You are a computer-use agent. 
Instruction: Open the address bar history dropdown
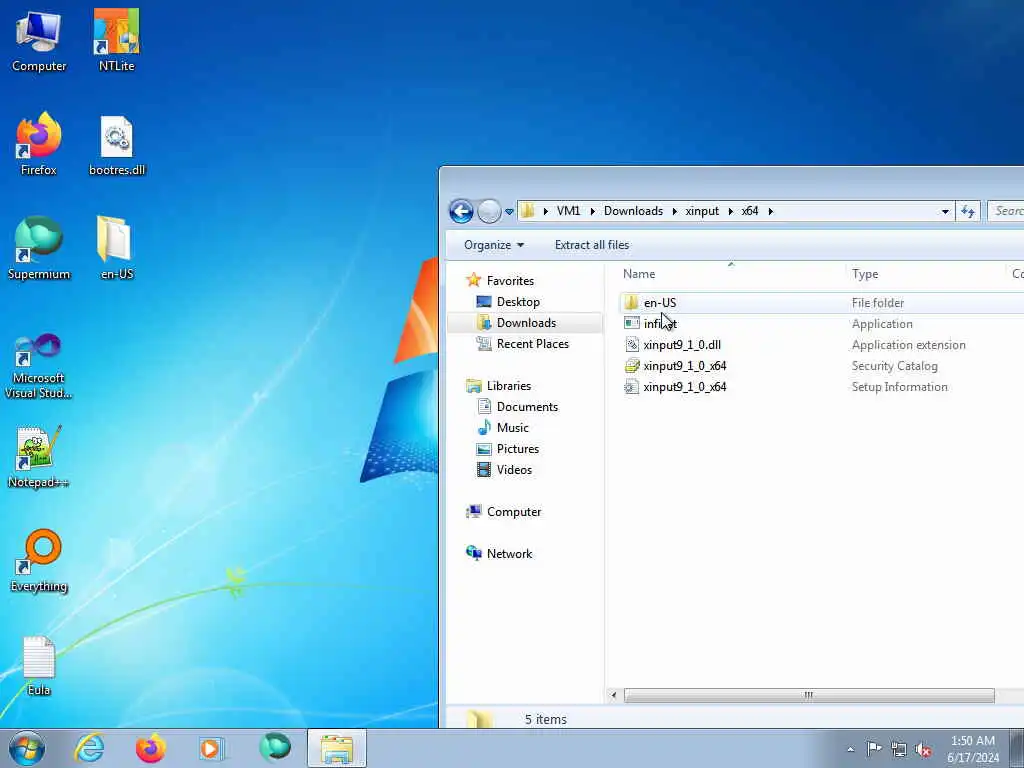click(x=945, y=211)
